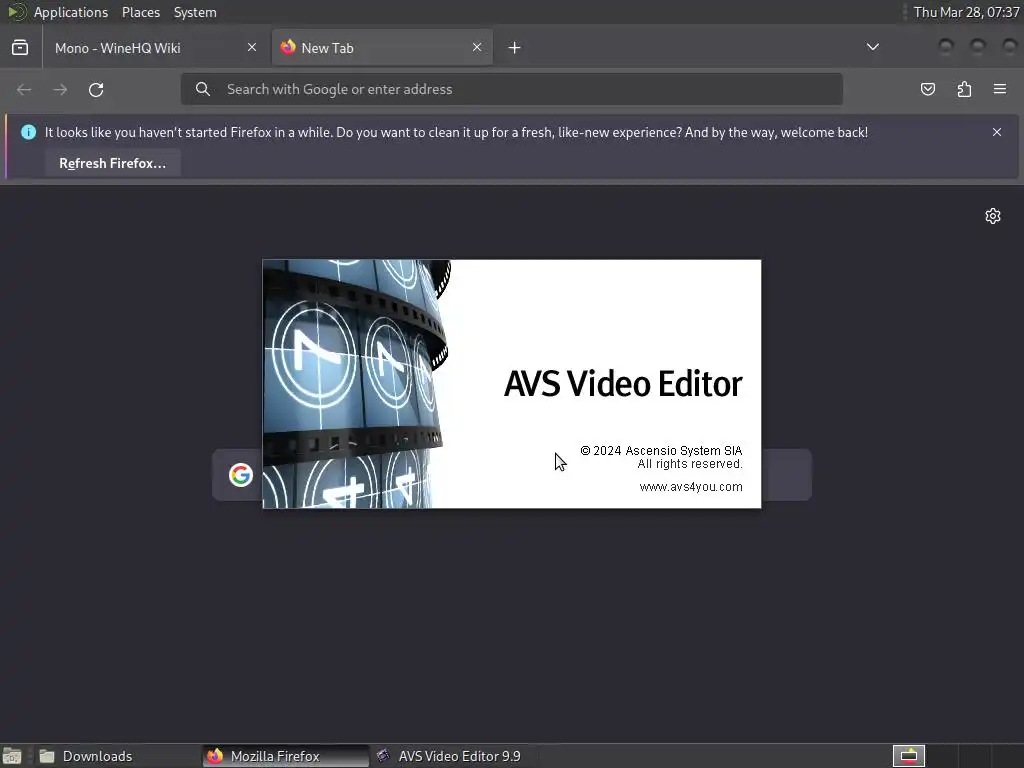Click show desktop icon in bottom panel
This screenshot has width=1024, height=768.
[x=12, y=756]
